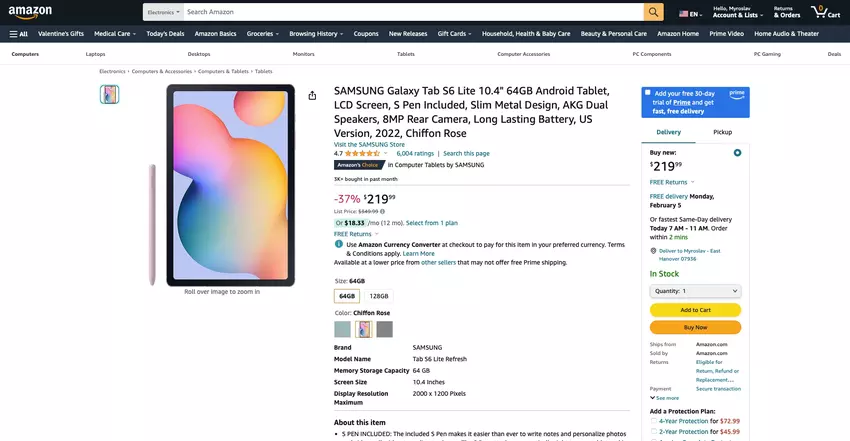Switch to the Pickup tab

[722, 132]
